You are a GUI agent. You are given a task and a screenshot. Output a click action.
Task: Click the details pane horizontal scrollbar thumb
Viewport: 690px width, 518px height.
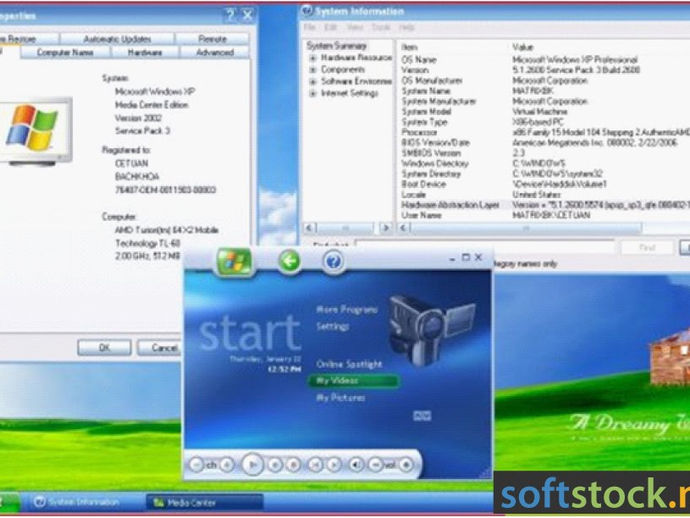click(x=526, y=228)
